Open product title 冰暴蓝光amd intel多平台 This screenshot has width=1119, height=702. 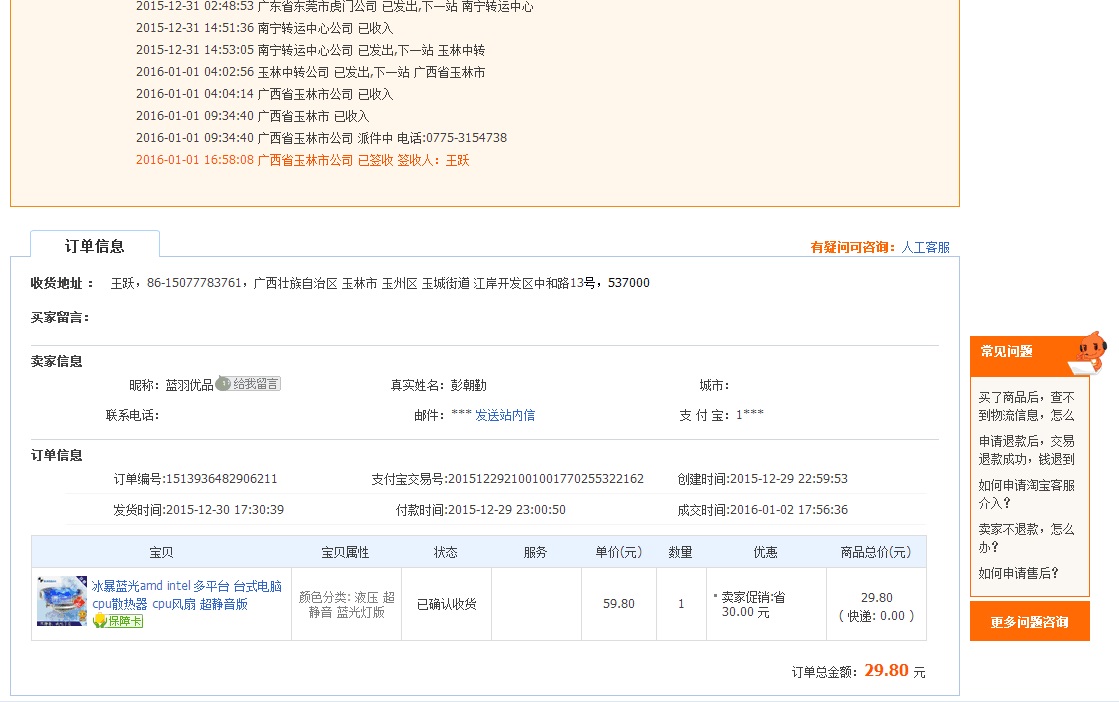187,594
